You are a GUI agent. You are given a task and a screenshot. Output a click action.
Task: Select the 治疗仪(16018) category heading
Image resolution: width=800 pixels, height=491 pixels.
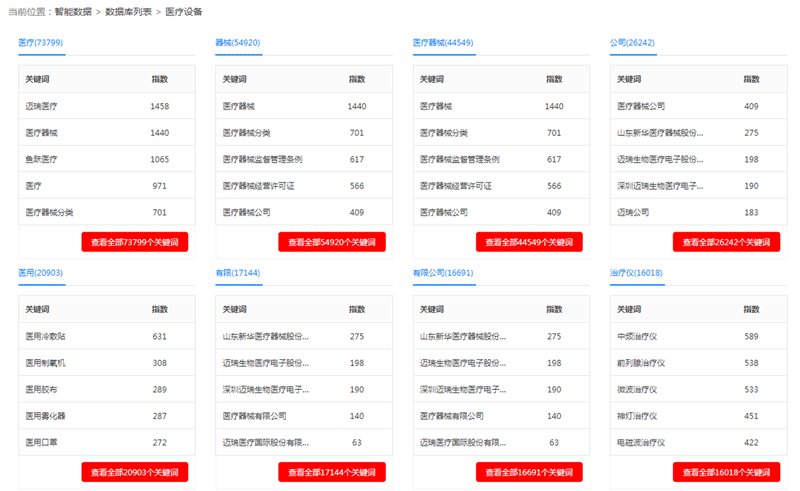[x=636, y=273]
